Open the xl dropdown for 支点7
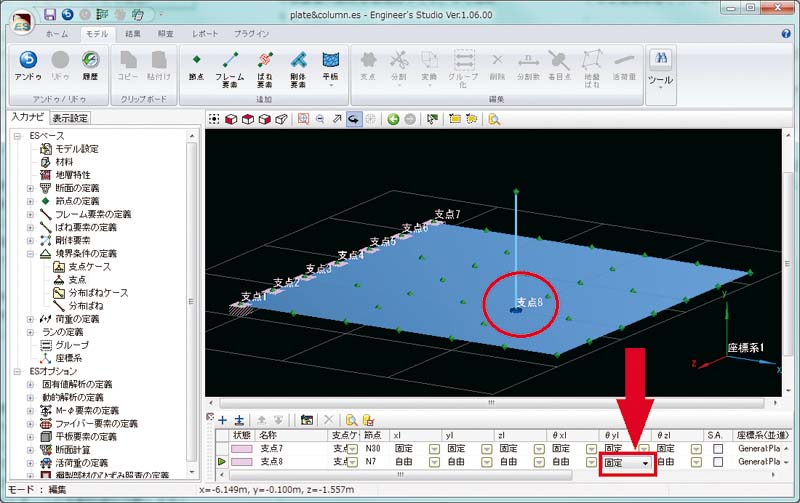Image resolution: width=800 pixels, height=503 pixels. (x=434, y=449)
